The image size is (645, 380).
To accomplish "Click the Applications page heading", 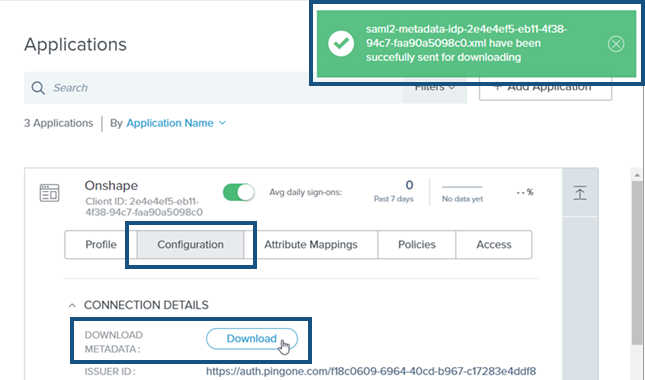I will tap(75, 44).
